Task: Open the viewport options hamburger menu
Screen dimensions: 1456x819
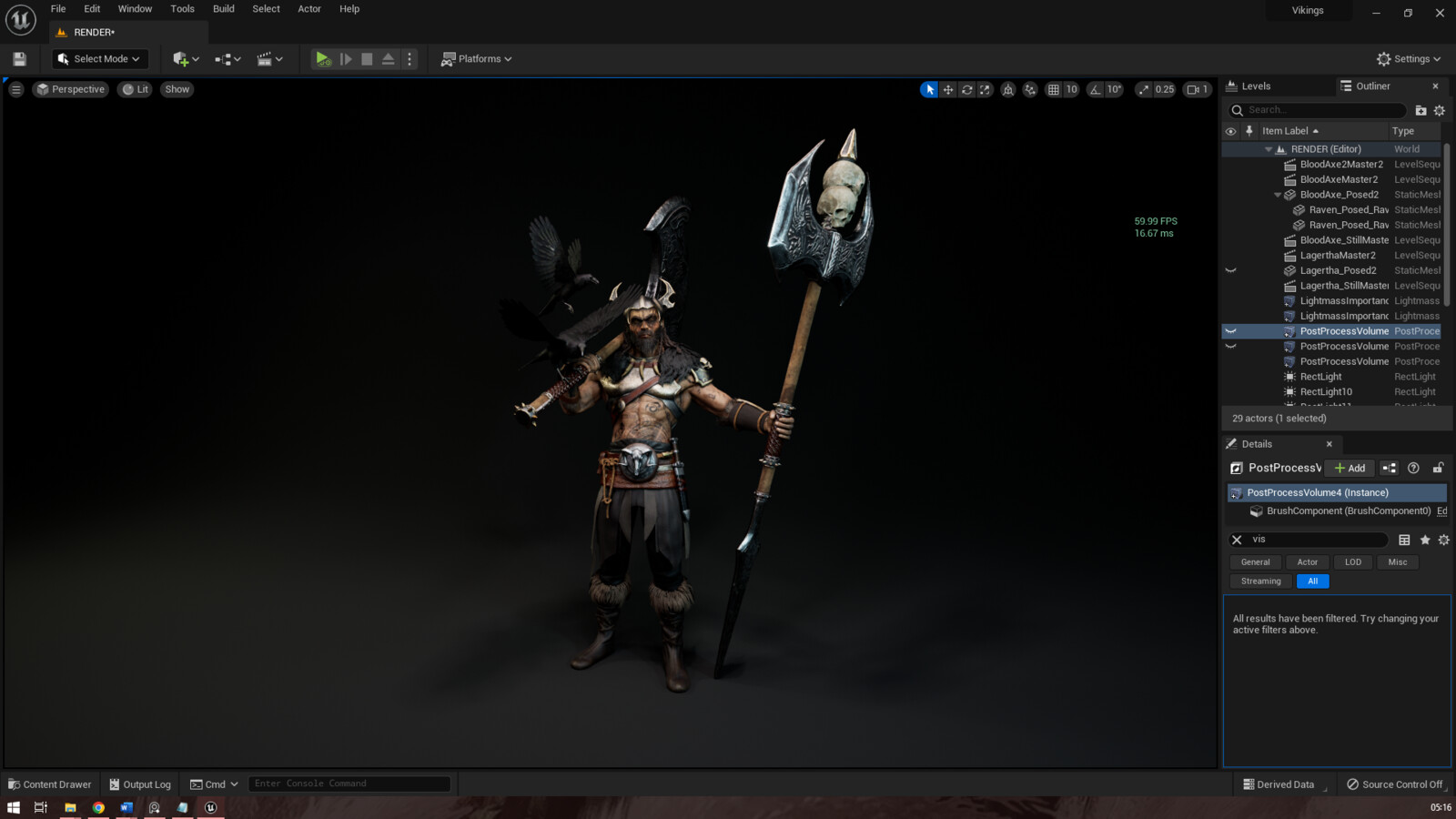Action: (16, 89)
